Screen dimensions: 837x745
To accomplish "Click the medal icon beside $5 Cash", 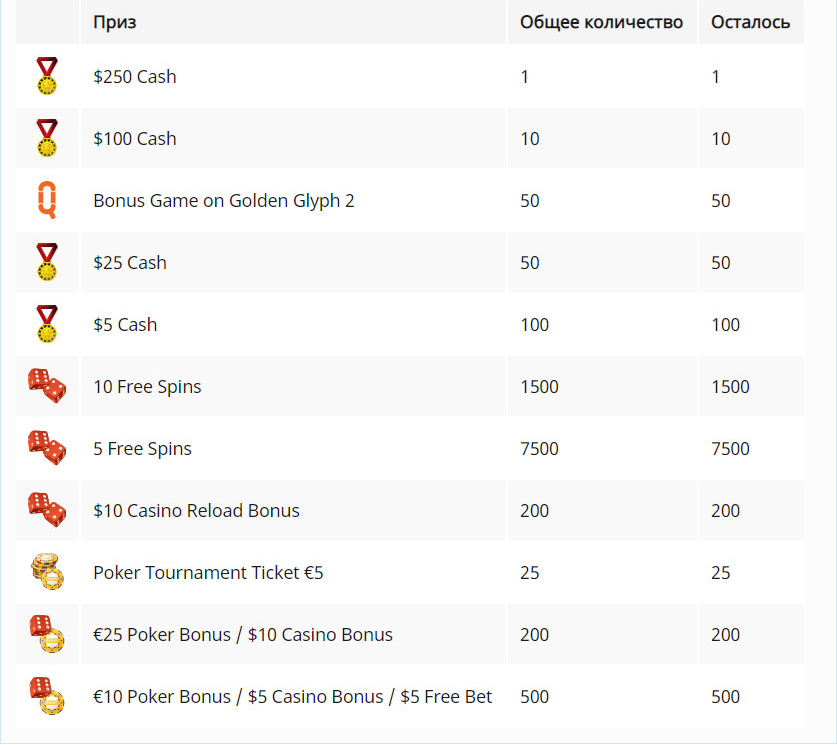I will click(47, 324).
